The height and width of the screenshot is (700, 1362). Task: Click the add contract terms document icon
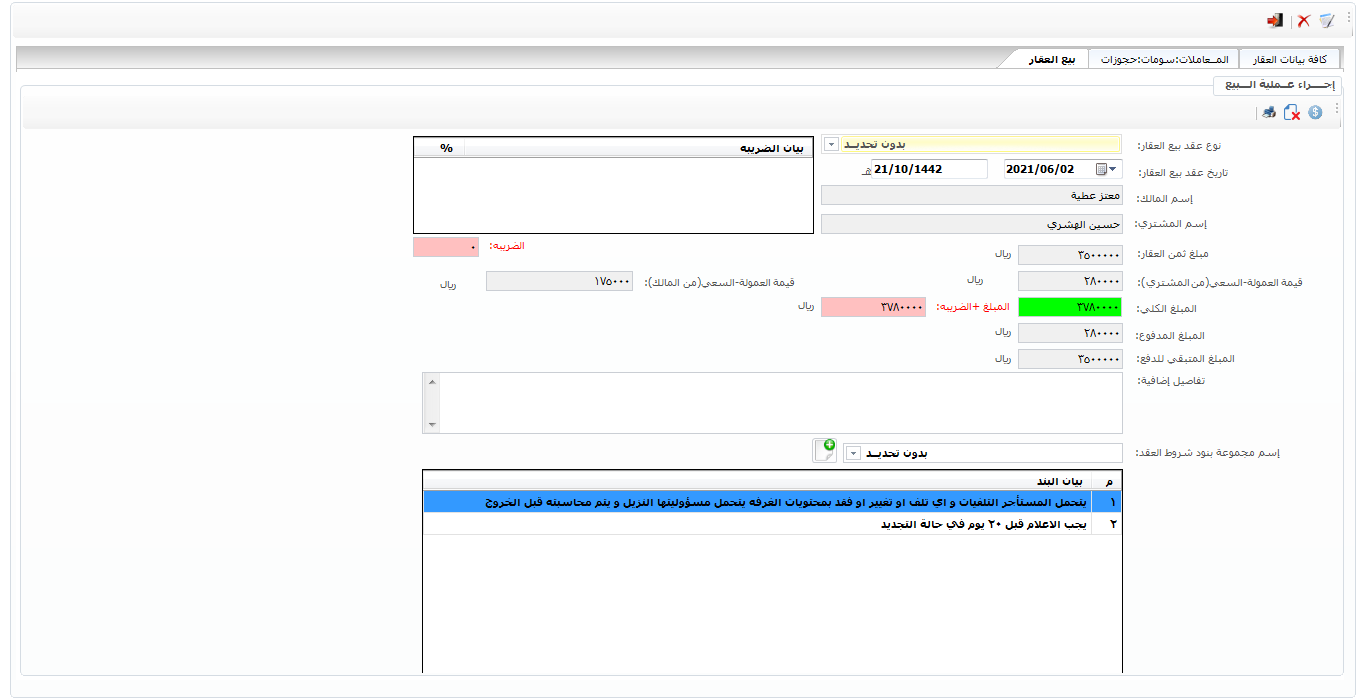pyautogui.click(x=824, y=451)
